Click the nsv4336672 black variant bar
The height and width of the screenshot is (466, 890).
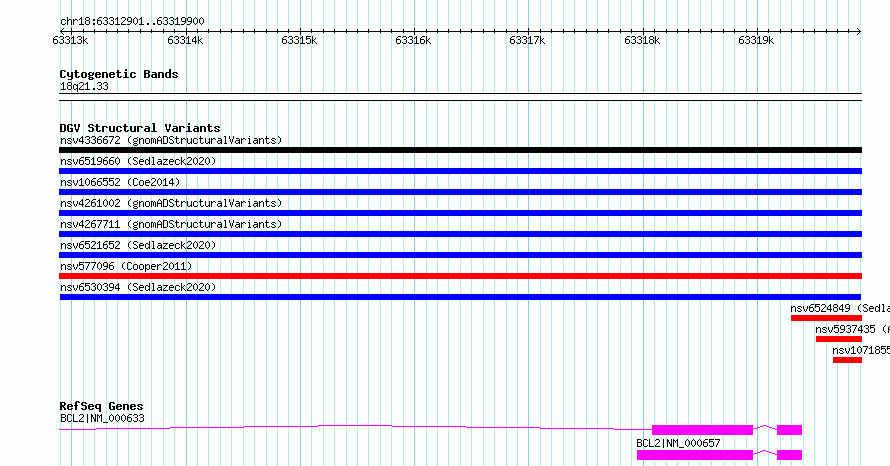tap(460, 150)
